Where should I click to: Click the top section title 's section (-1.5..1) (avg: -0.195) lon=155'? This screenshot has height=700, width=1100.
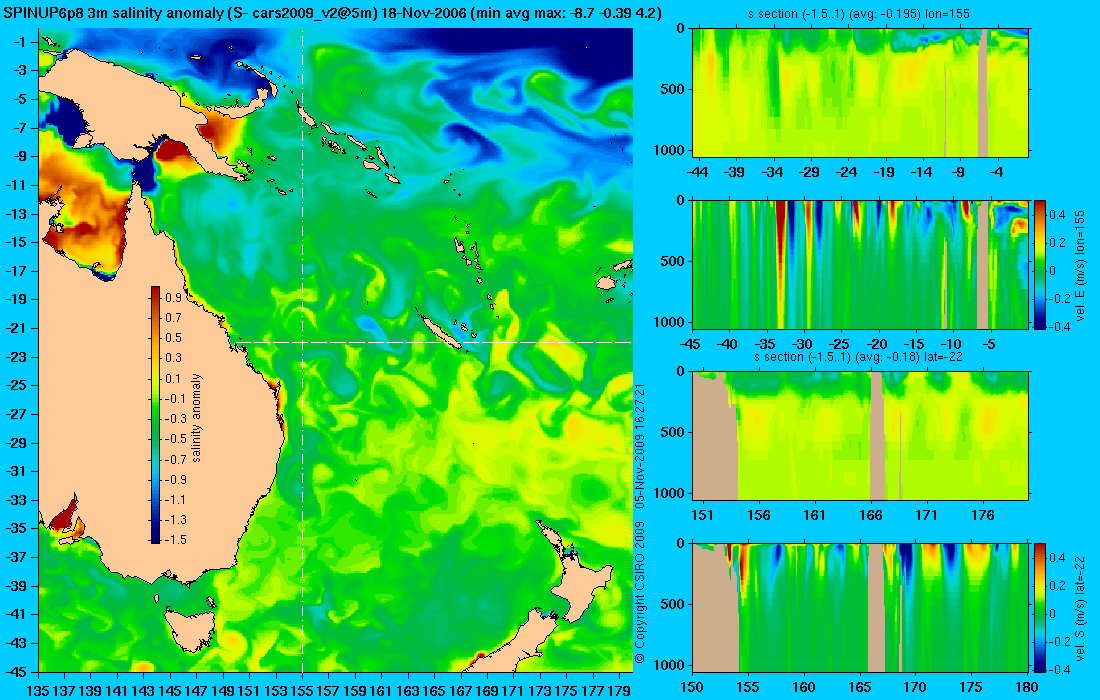[860, 13]
